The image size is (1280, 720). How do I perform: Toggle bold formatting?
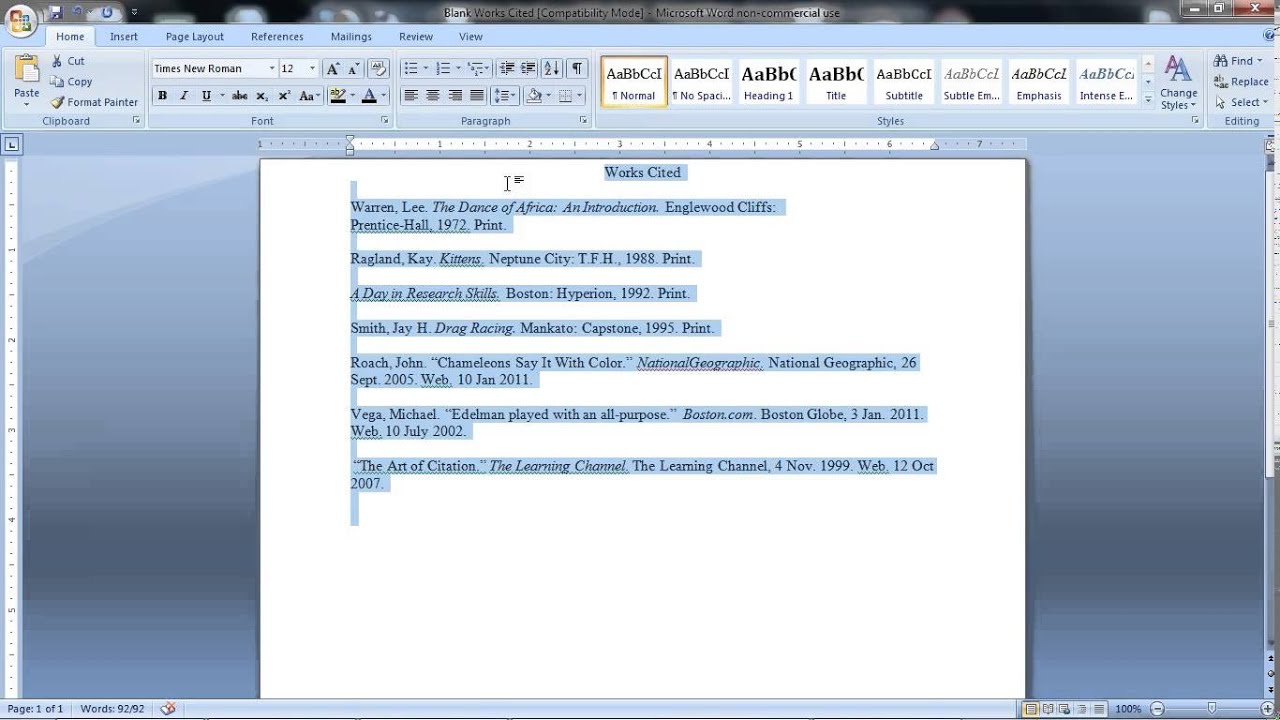162,96
